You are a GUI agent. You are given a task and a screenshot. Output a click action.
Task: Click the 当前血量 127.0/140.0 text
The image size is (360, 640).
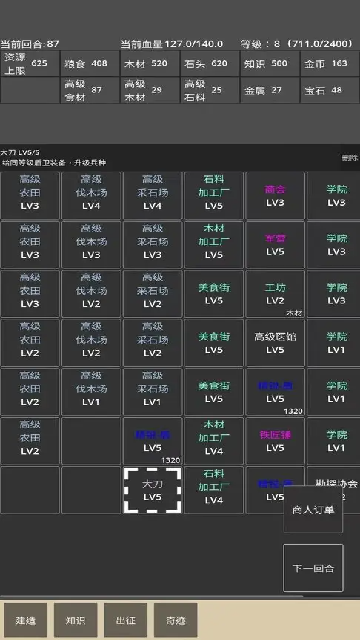pyautogui.click(x=171, y=44)
